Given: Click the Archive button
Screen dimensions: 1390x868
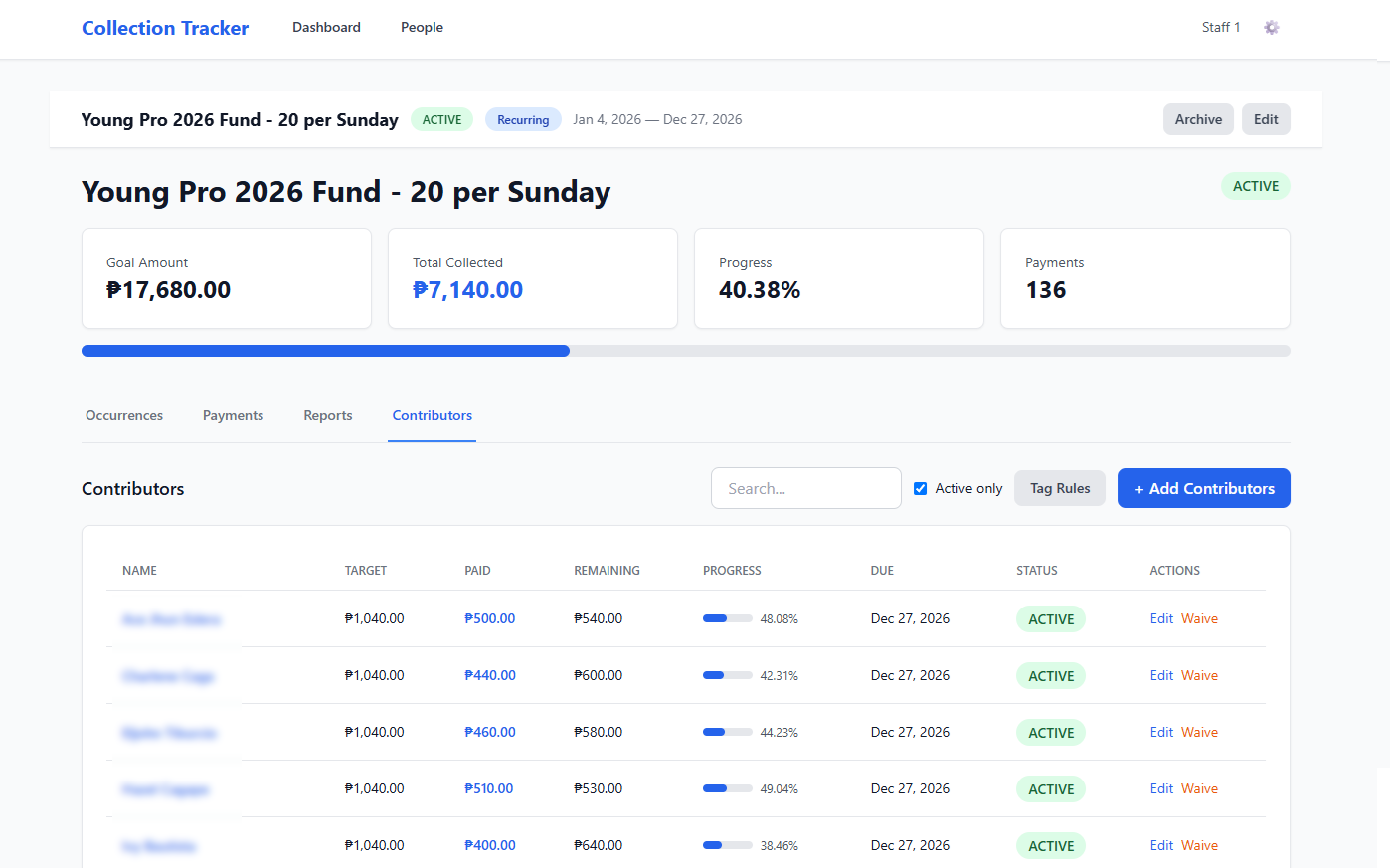Looking at the screenshot, I should click(x=1198, y=119).
